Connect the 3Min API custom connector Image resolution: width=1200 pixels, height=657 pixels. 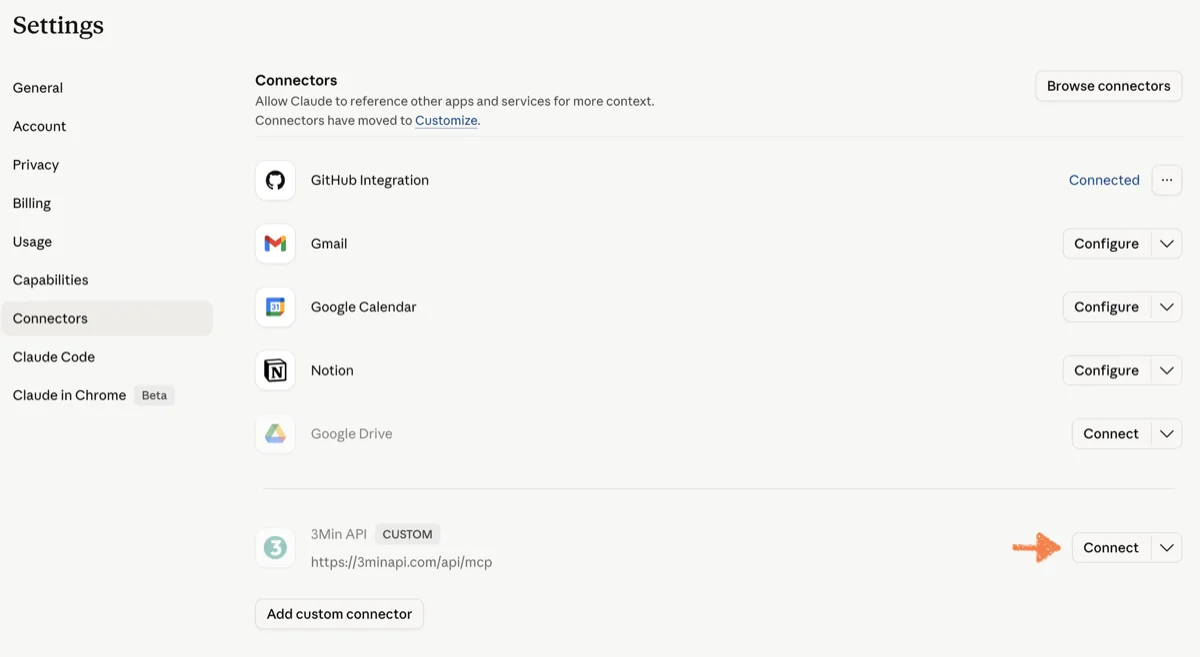1110,548
